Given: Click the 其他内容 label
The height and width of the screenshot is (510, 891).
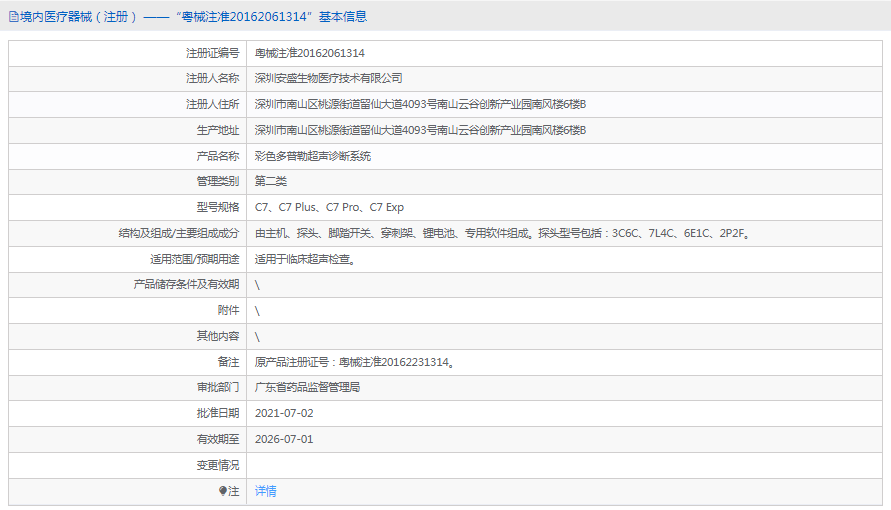Looking at the screenshot, I should (218, 336).
